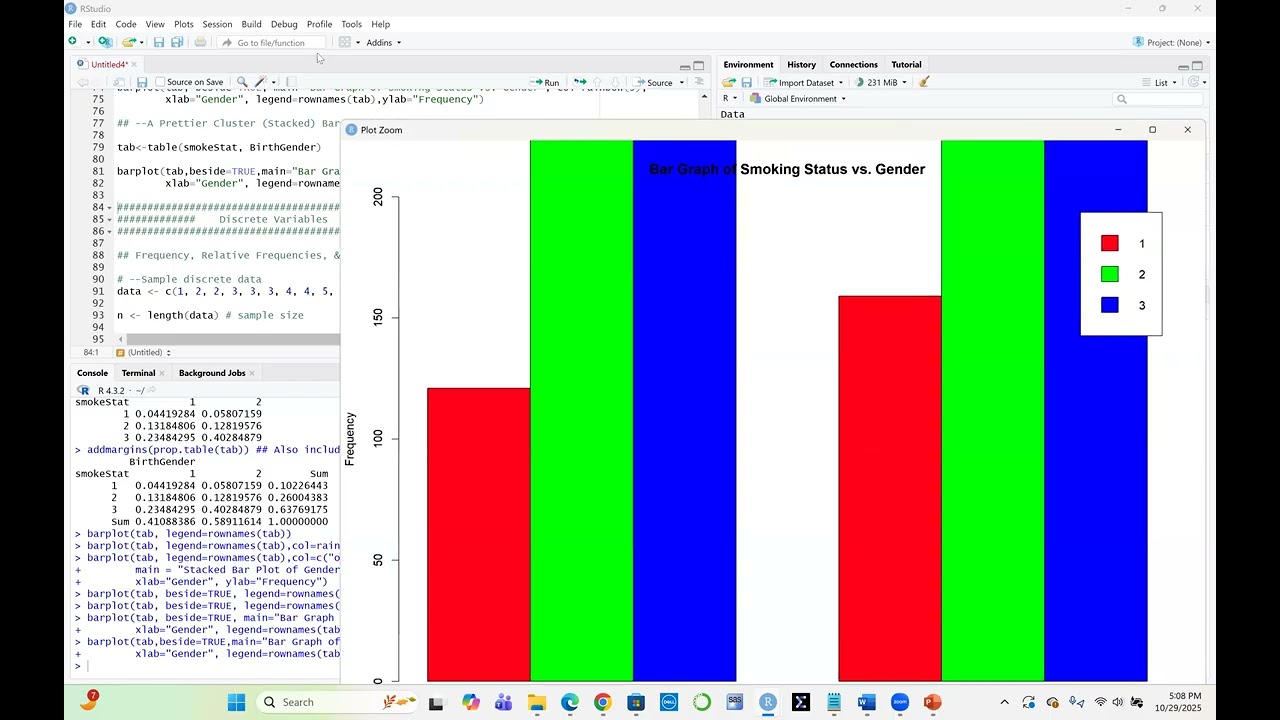The width and height of the screenshot is (1280, 720).
Task: Close the Untitled4 tab
Action: (x=135, y=64)
